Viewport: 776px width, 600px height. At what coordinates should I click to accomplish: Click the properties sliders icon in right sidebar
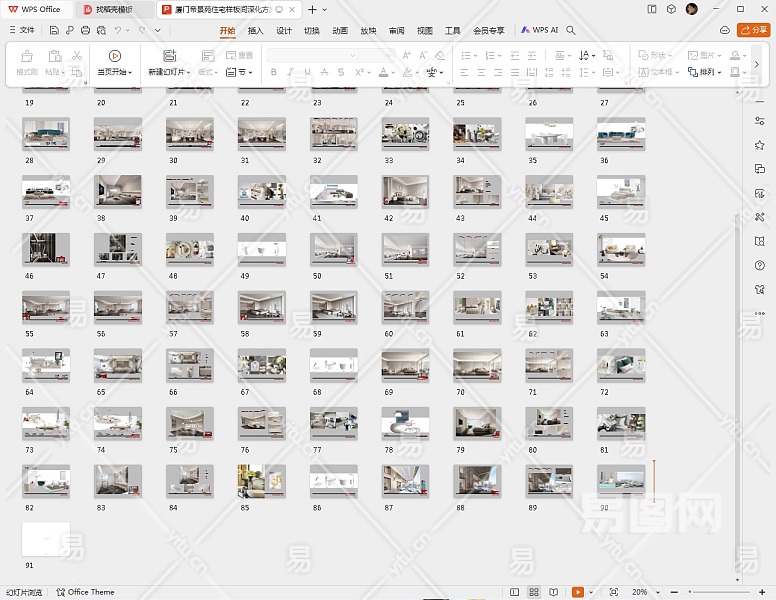[760, 121]
